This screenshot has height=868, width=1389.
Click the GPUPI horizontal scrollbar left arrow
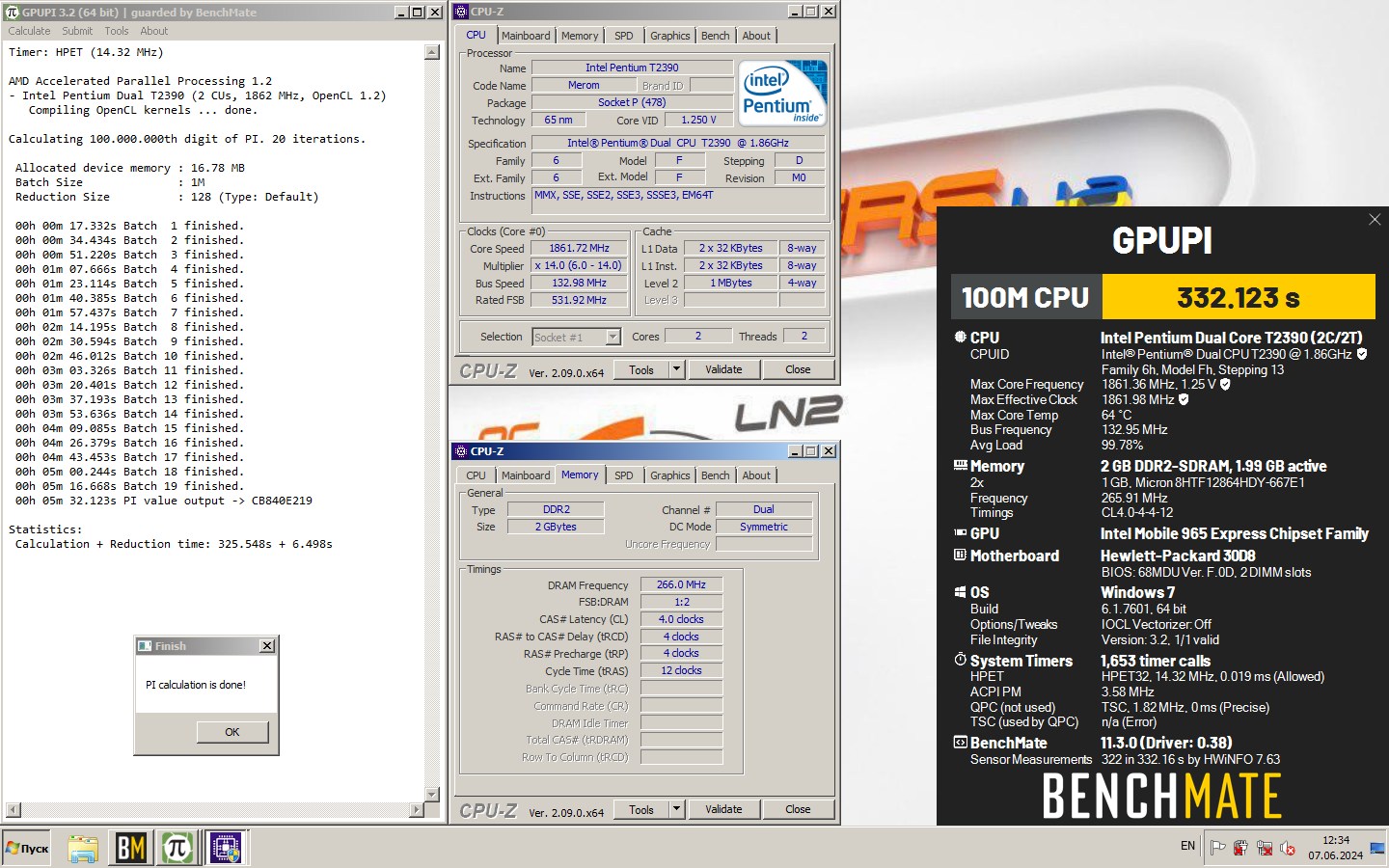pos(14,810)
